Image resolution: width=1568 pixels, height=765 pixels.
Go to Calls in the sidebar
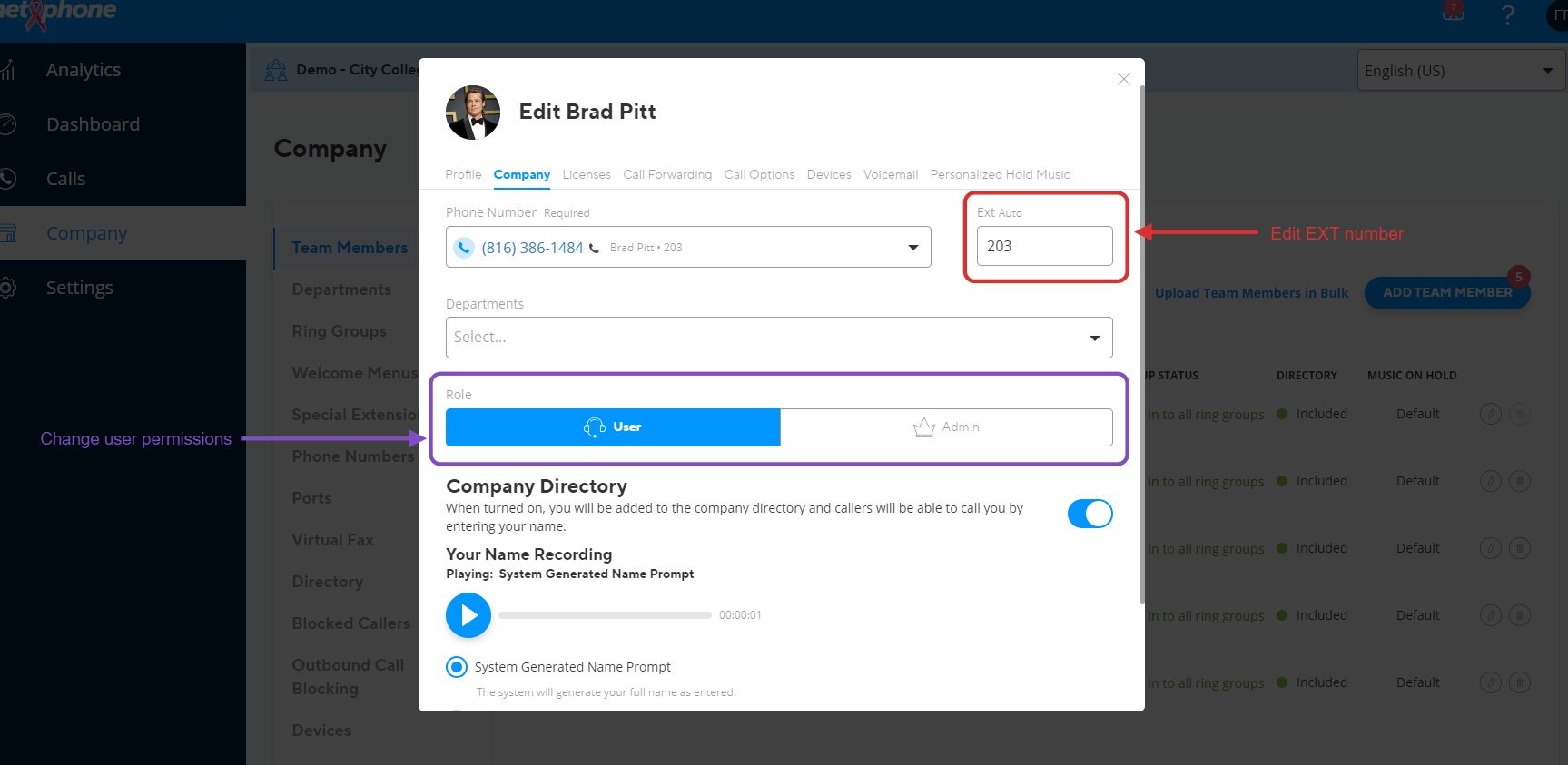[65, 179]
